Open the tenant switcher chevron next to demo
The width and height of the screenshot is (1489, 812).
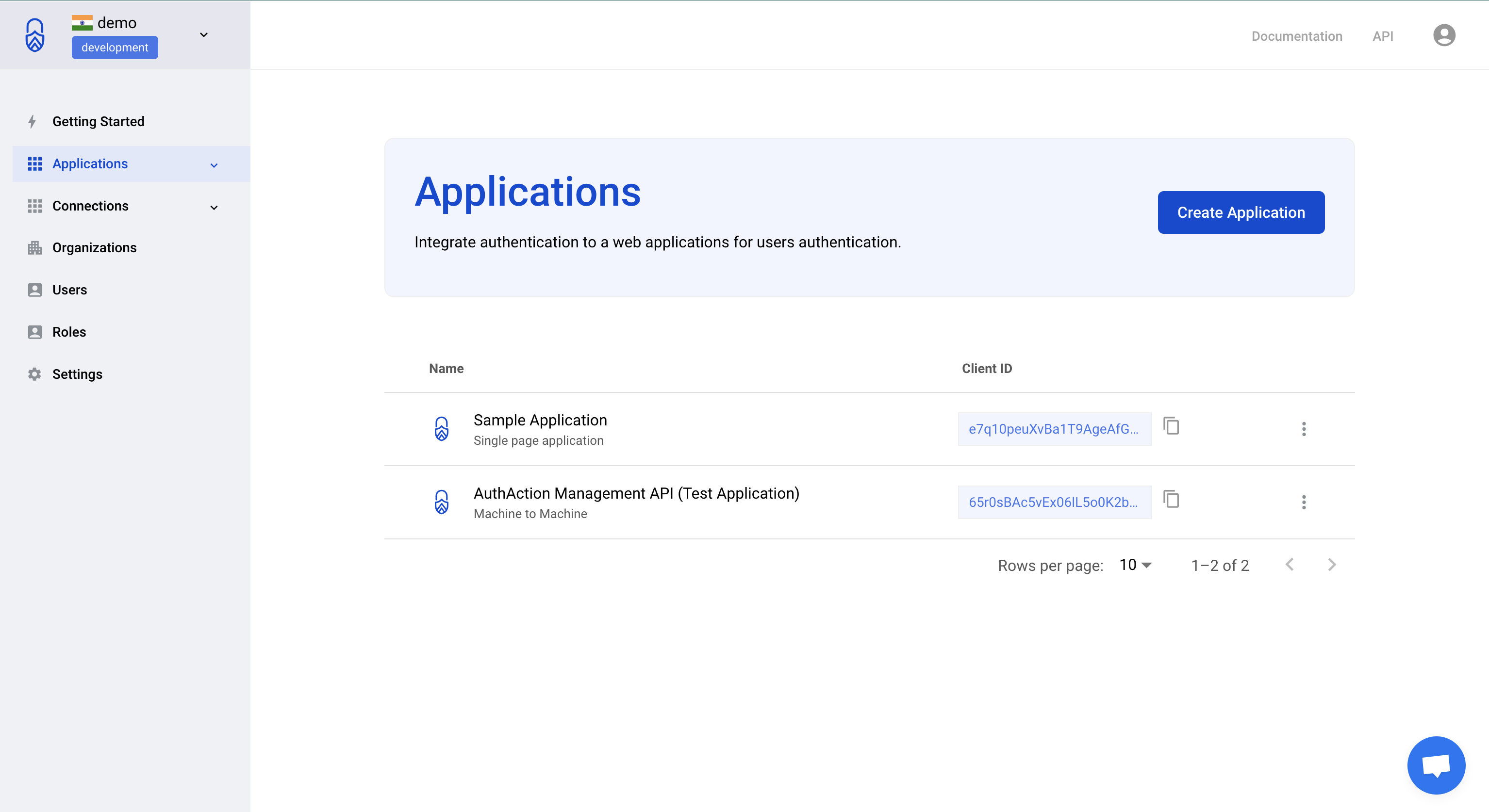[x=203, y=34]
